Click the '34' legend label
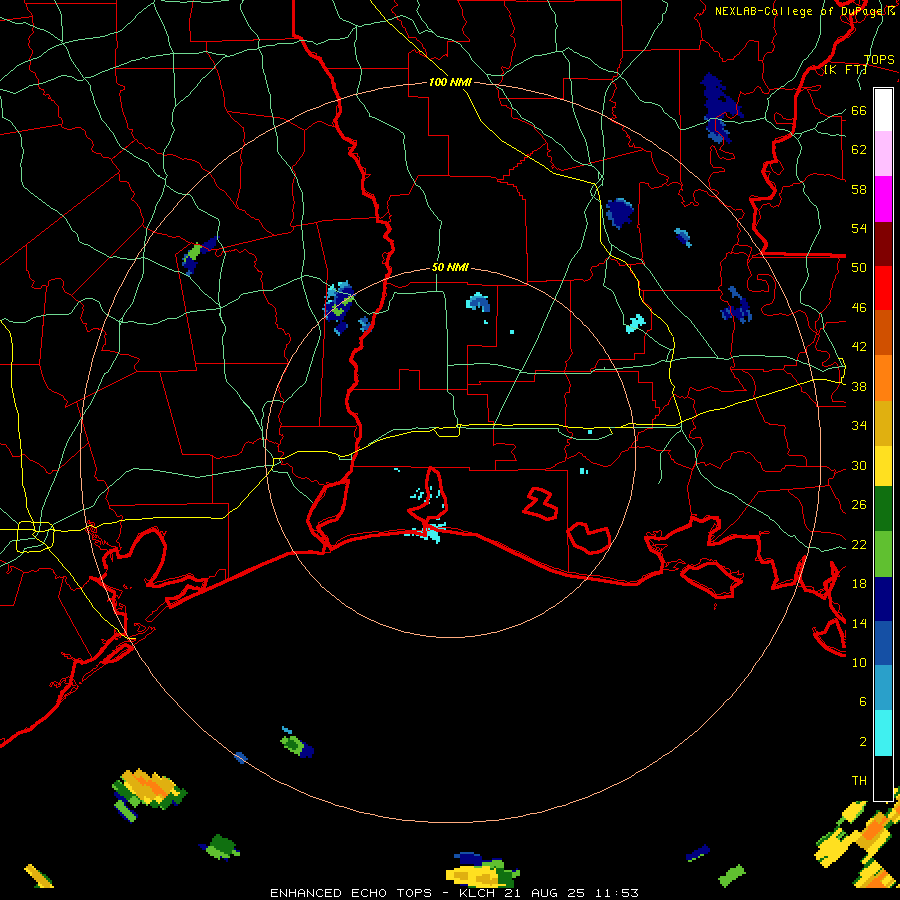This screenshot has width=900, height=900. 859,426
